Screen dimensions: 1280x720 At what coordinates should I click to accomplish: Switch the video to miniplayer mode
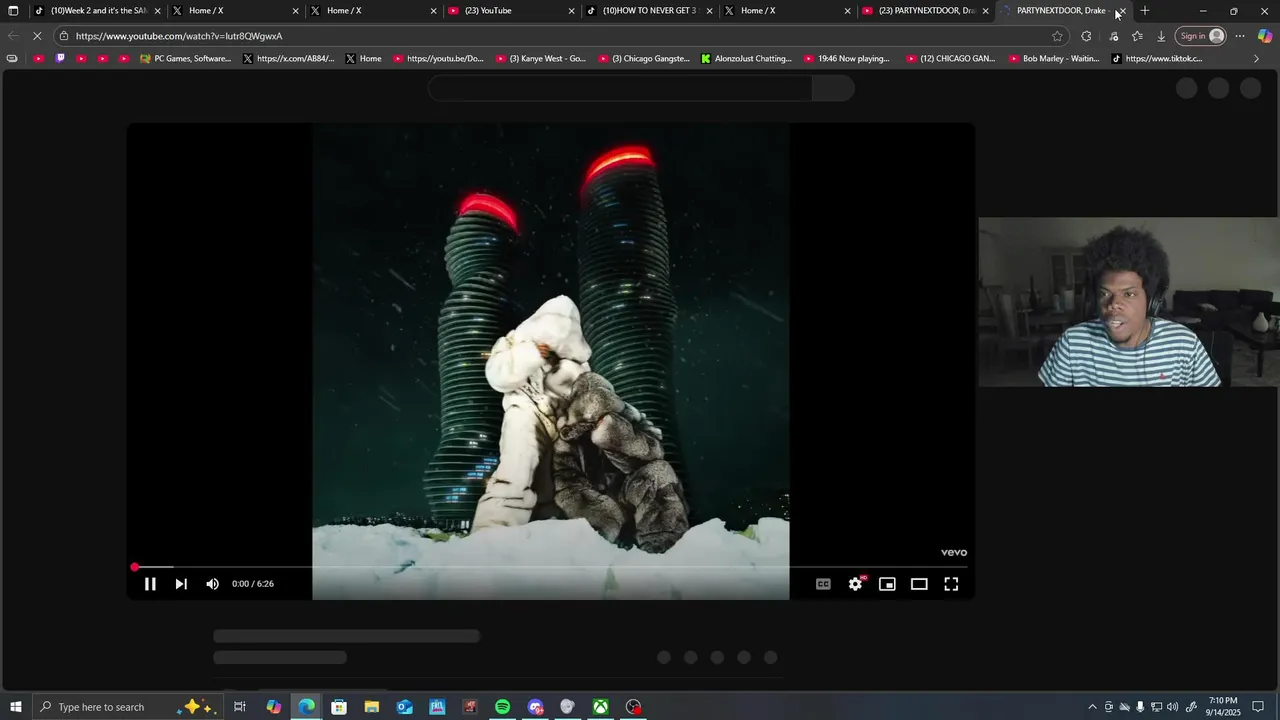point(887,584)
